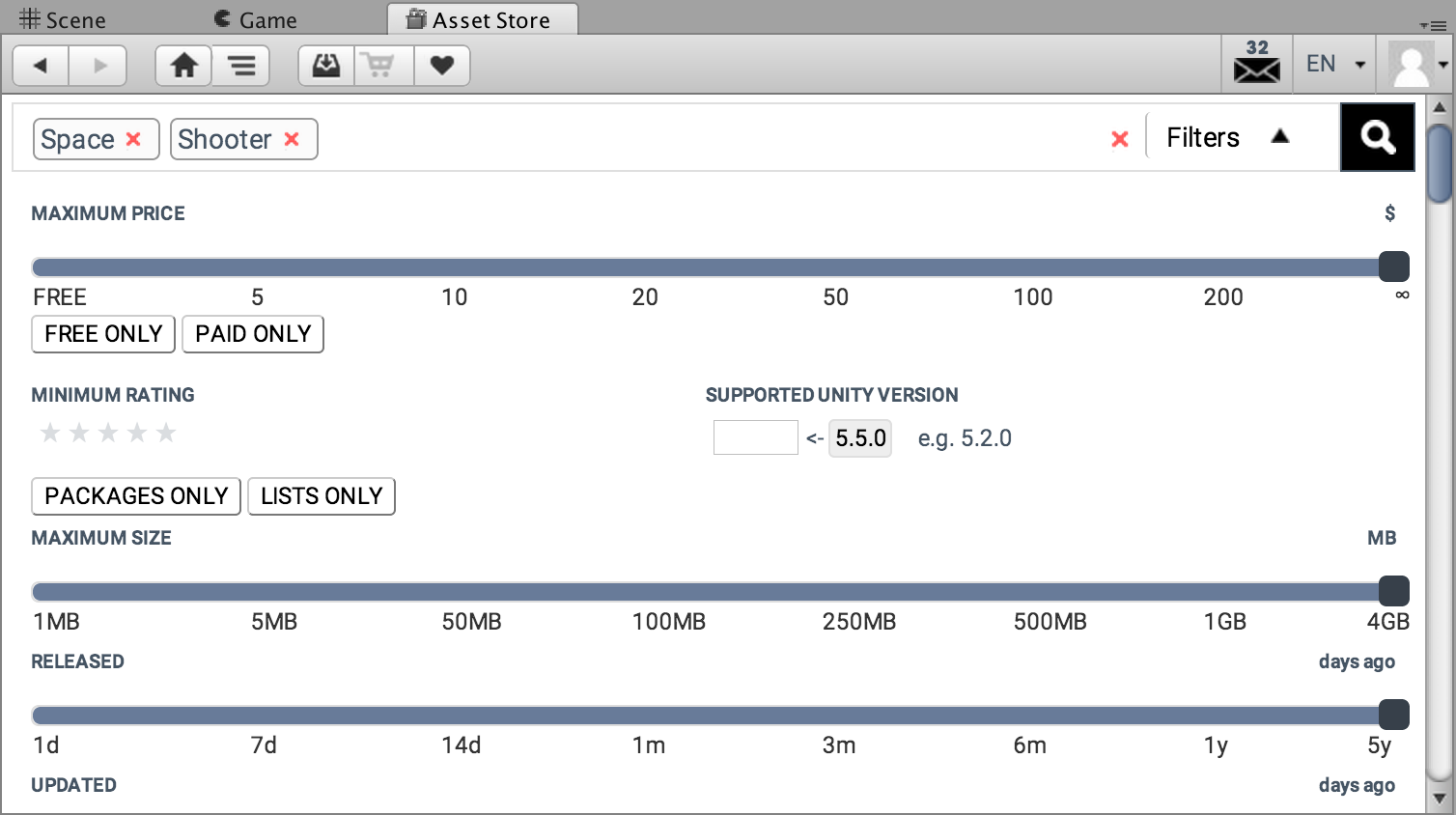1456x815 pixels.
Task: Click the scroll down arrow of the scrollbar
Action: pyautogui.click(x=1439, y=800)
